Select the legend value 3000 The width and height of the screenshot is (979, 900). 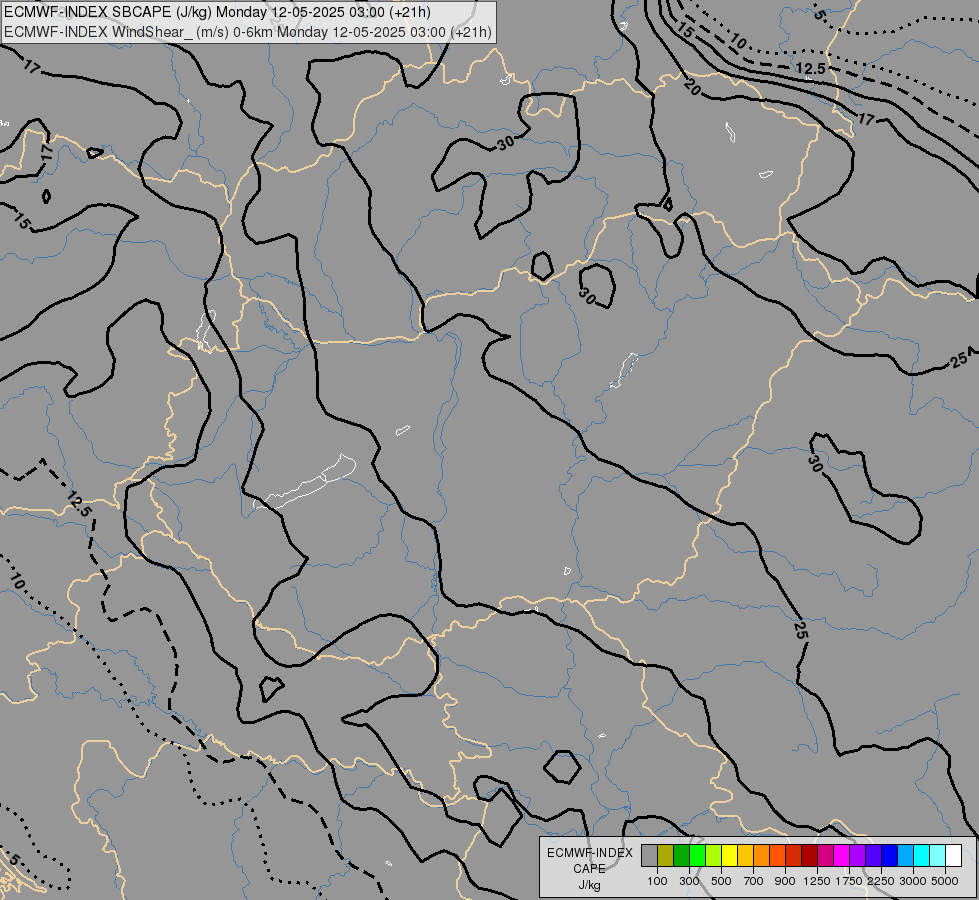pos(913,881)
